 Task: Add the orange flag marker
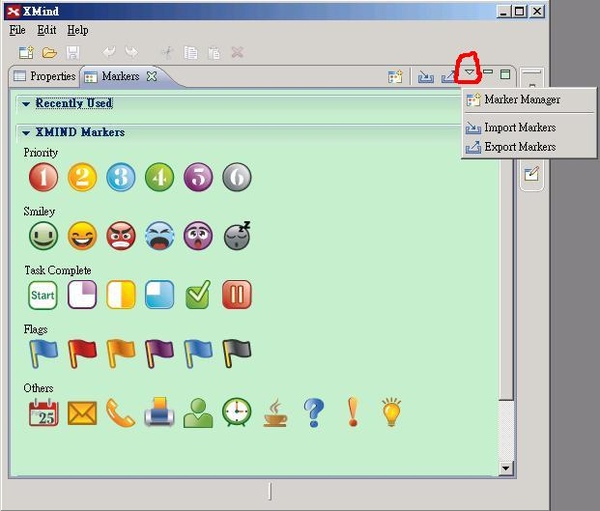point(121,353)
